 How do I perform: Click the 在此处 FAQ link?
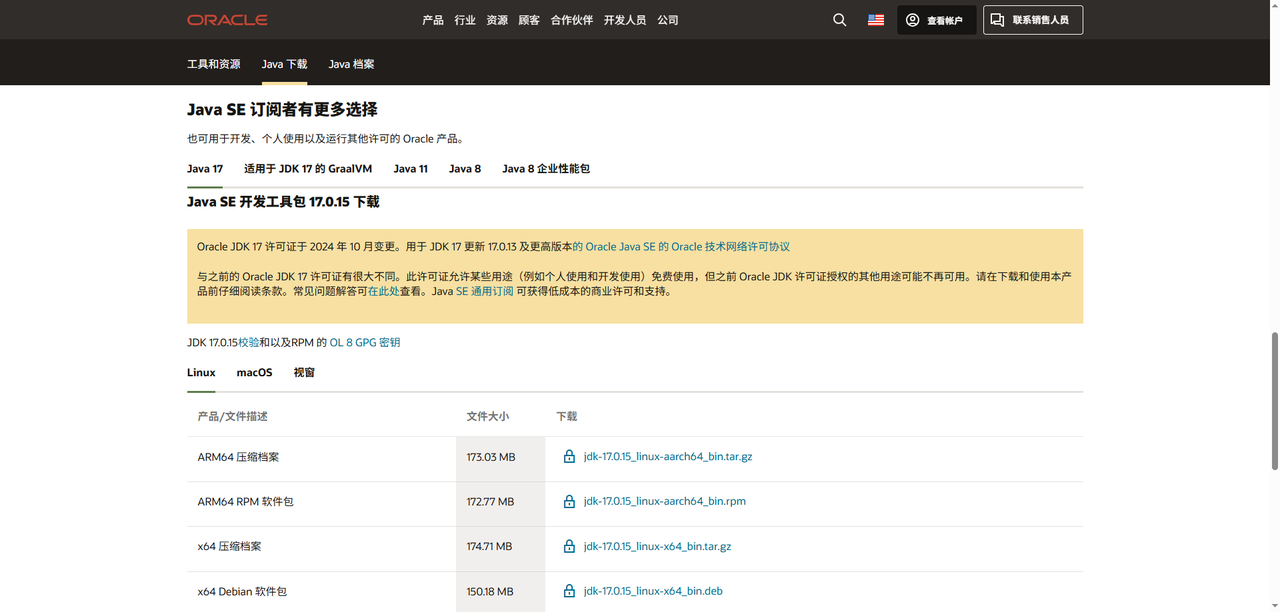(383, 292)
